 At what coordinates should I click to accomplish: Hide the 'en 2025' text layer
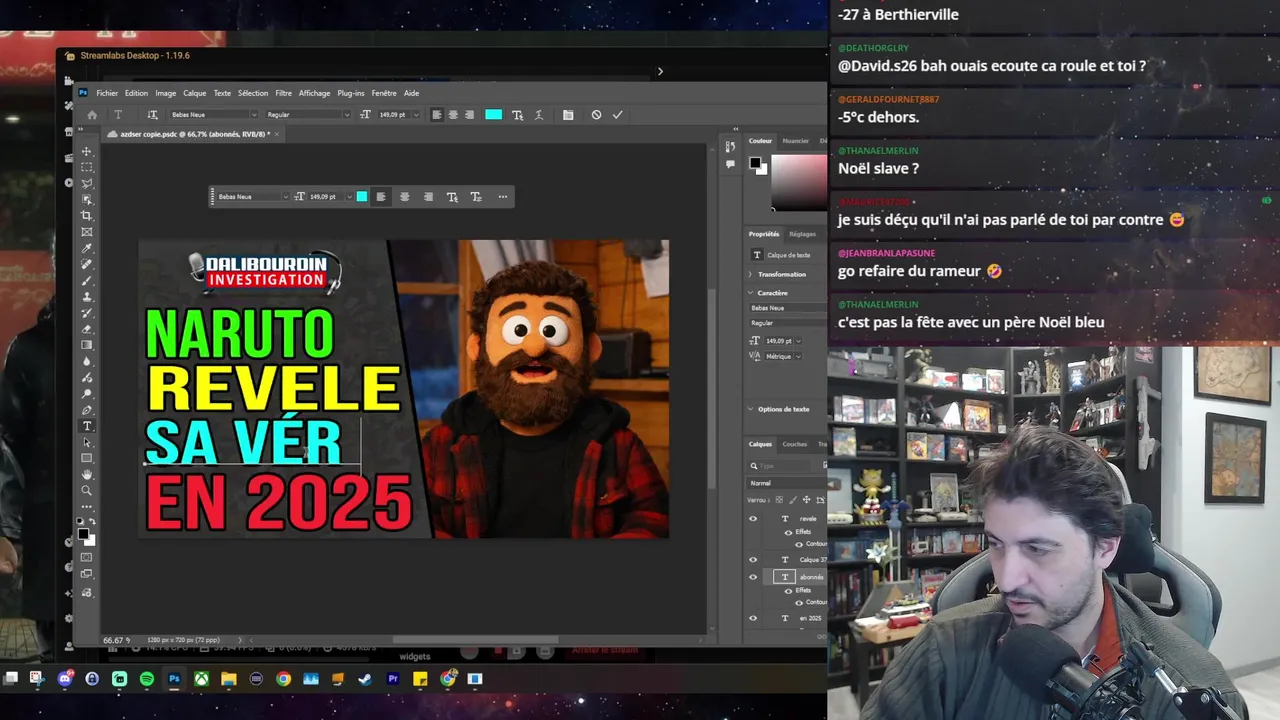pyautogui.click(x=753, y=618)
